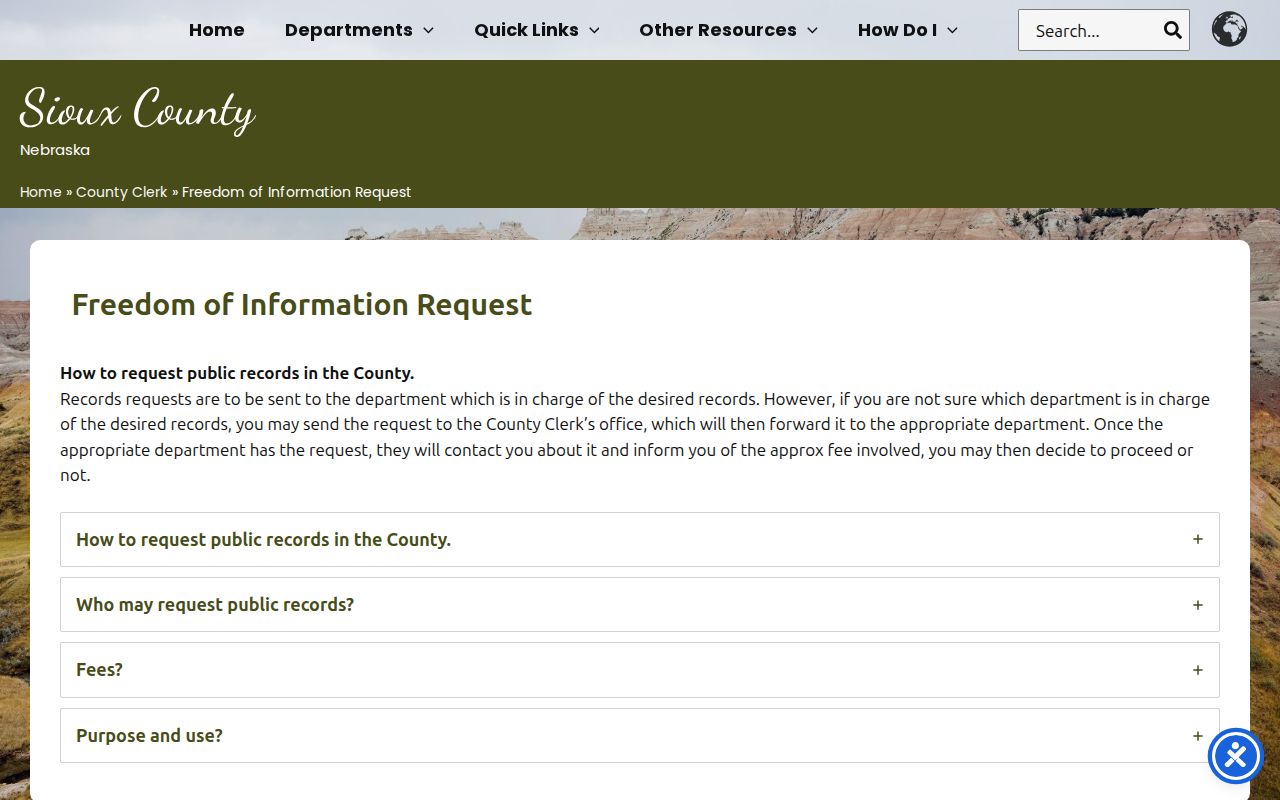Click the 'Nebraska' subtitle text
The image size is (1280, 800).
pos(55,150)
